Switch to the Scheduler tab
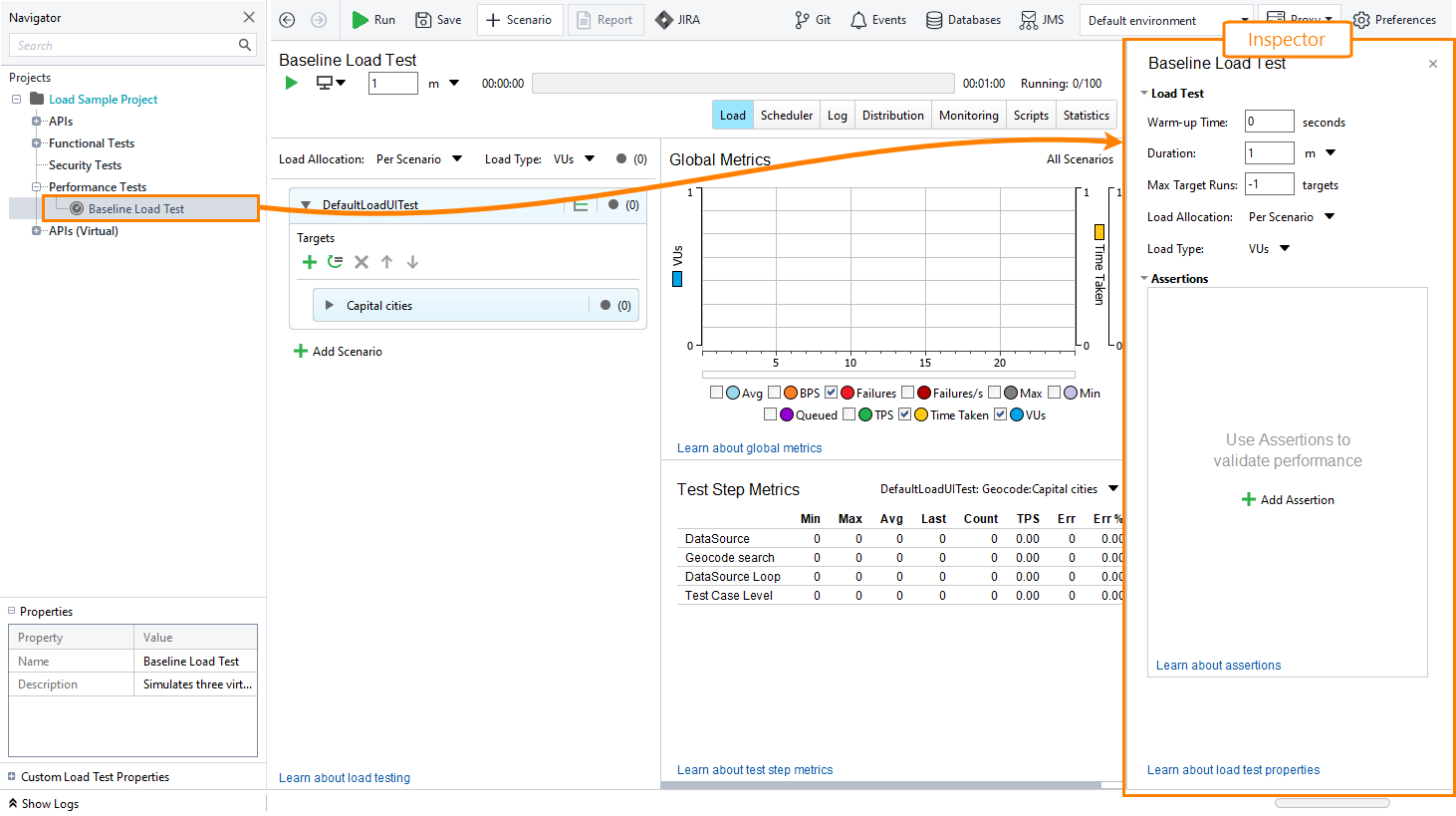 coord(786,115)
